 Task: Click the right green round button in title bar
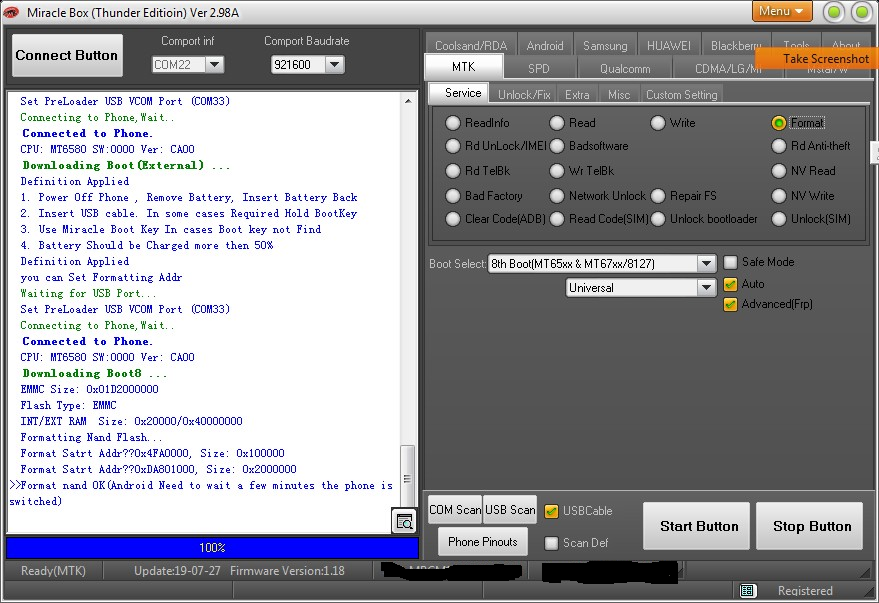pos(861,12)
